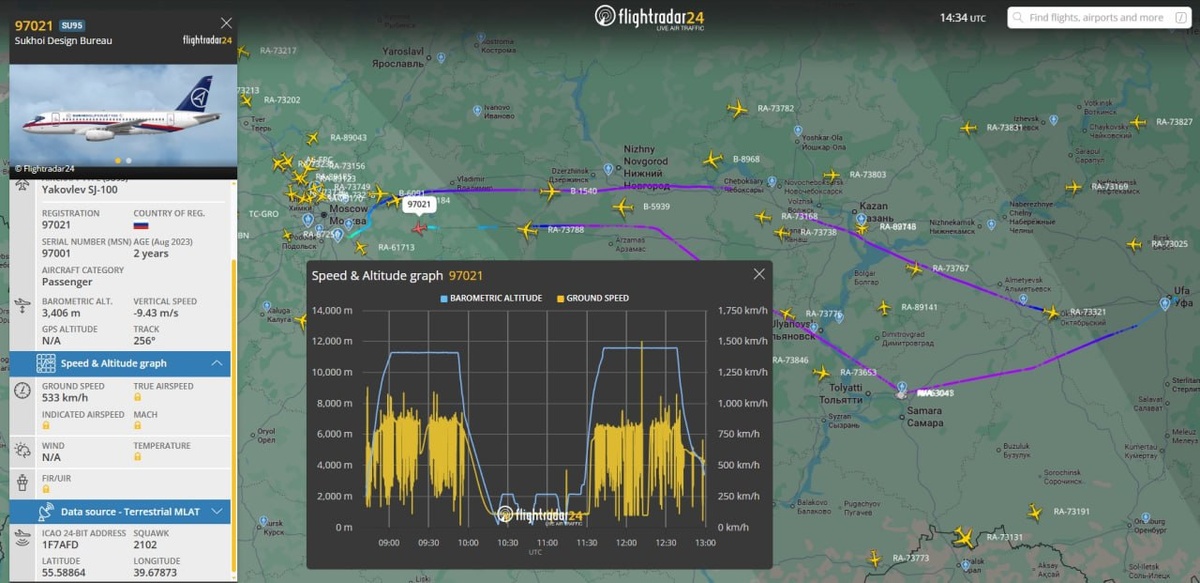Close the 97021 aircraft details panel
The height and width of the screenshot is (583, 1200).
click(226, 23)
